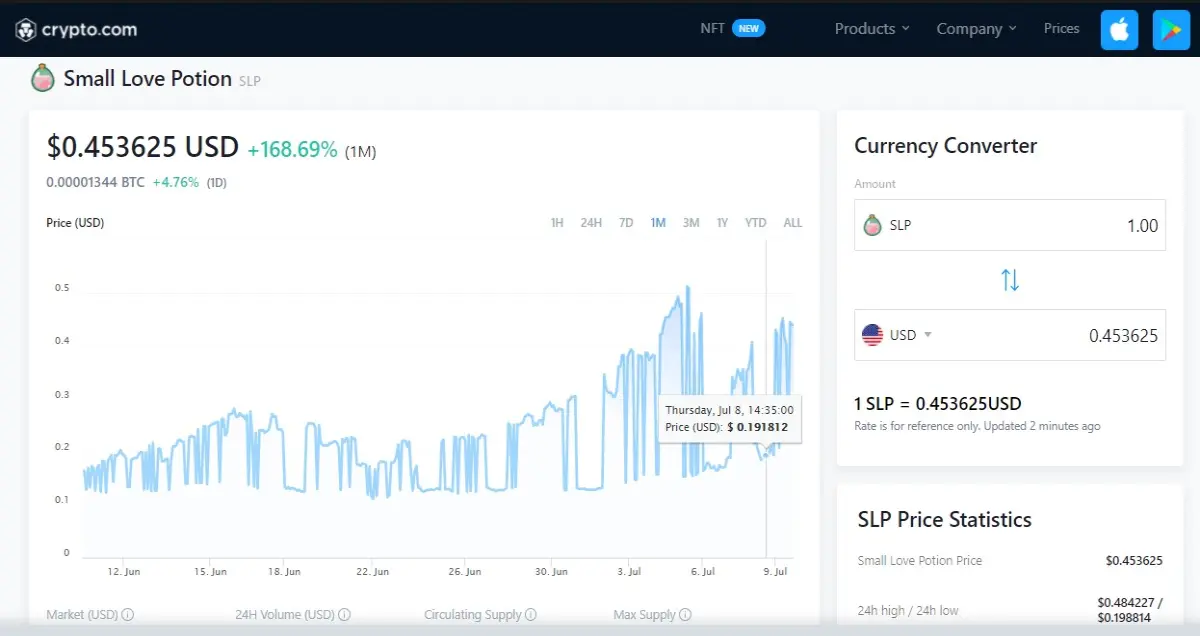Click the 24h high / 24h low label
This screenshot has height=636, width=1200.
coord(908,610)
